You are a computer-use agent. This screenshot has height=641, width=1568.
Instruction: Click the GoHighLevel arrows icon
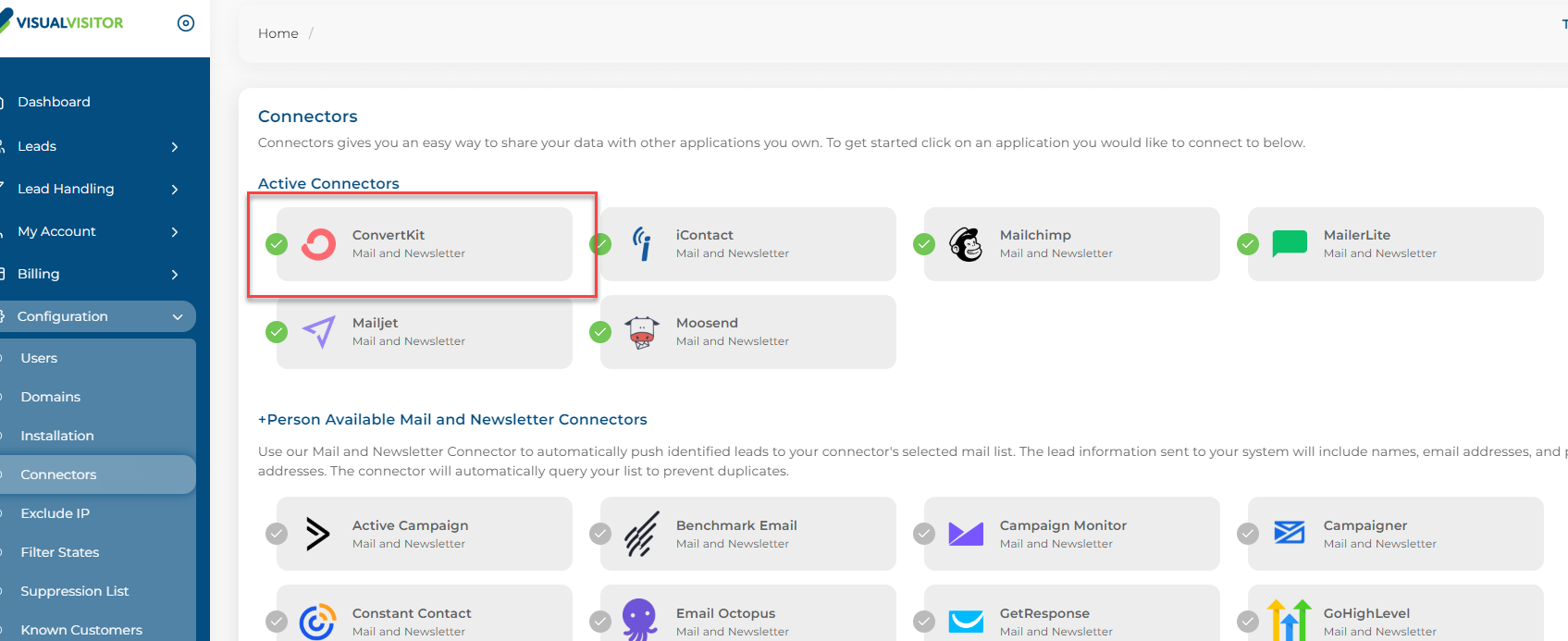click(1290, 620)
